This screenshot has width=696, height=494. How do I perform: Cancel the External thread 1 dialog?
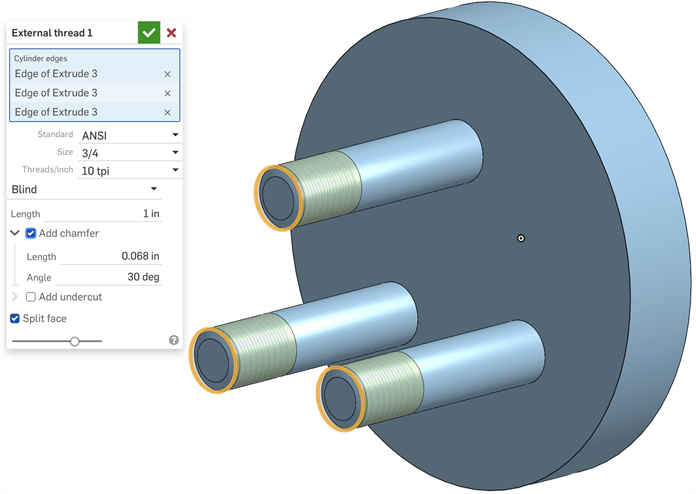[171, 32]
